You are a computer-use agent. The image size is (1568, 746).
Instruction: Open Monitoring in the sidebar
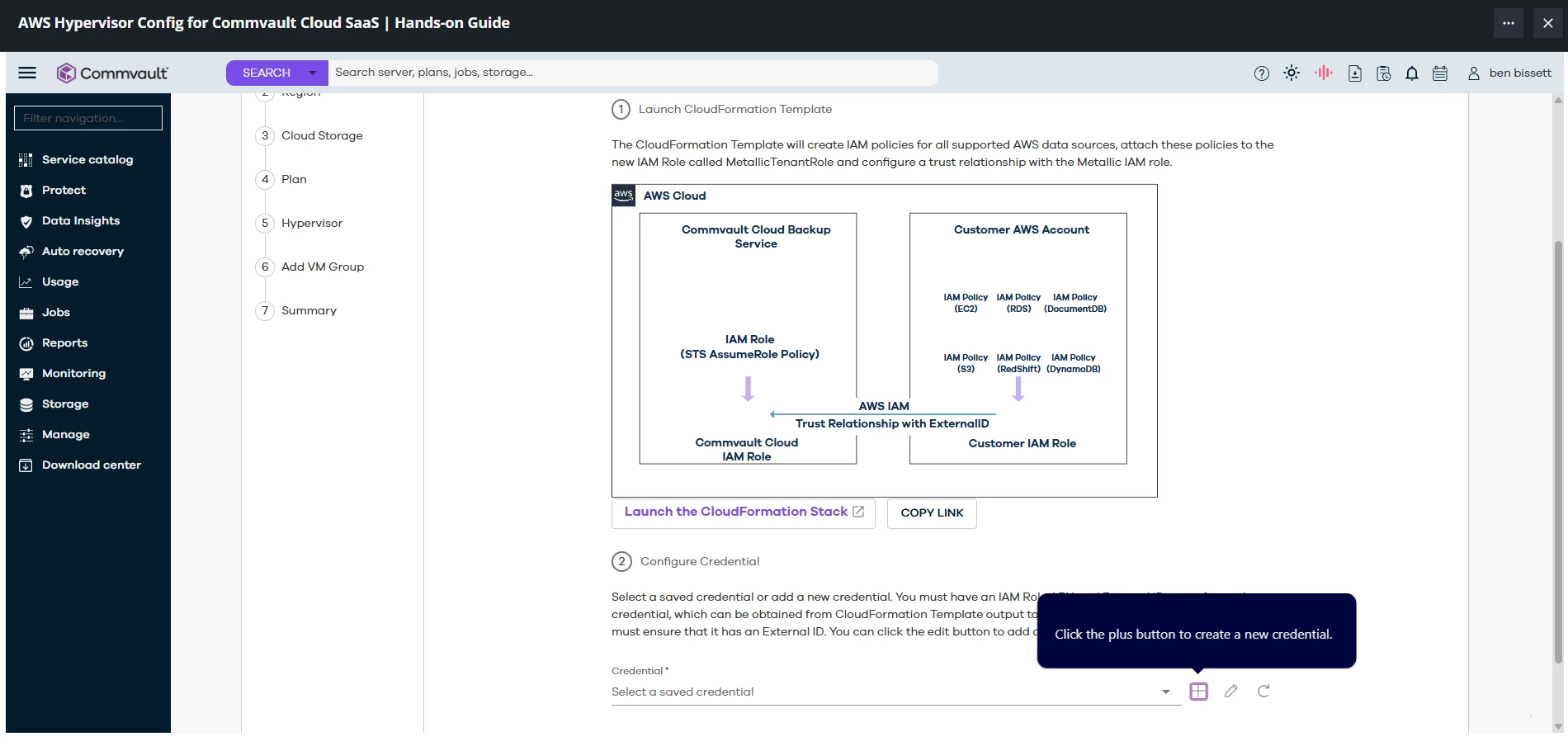[73, 373]
